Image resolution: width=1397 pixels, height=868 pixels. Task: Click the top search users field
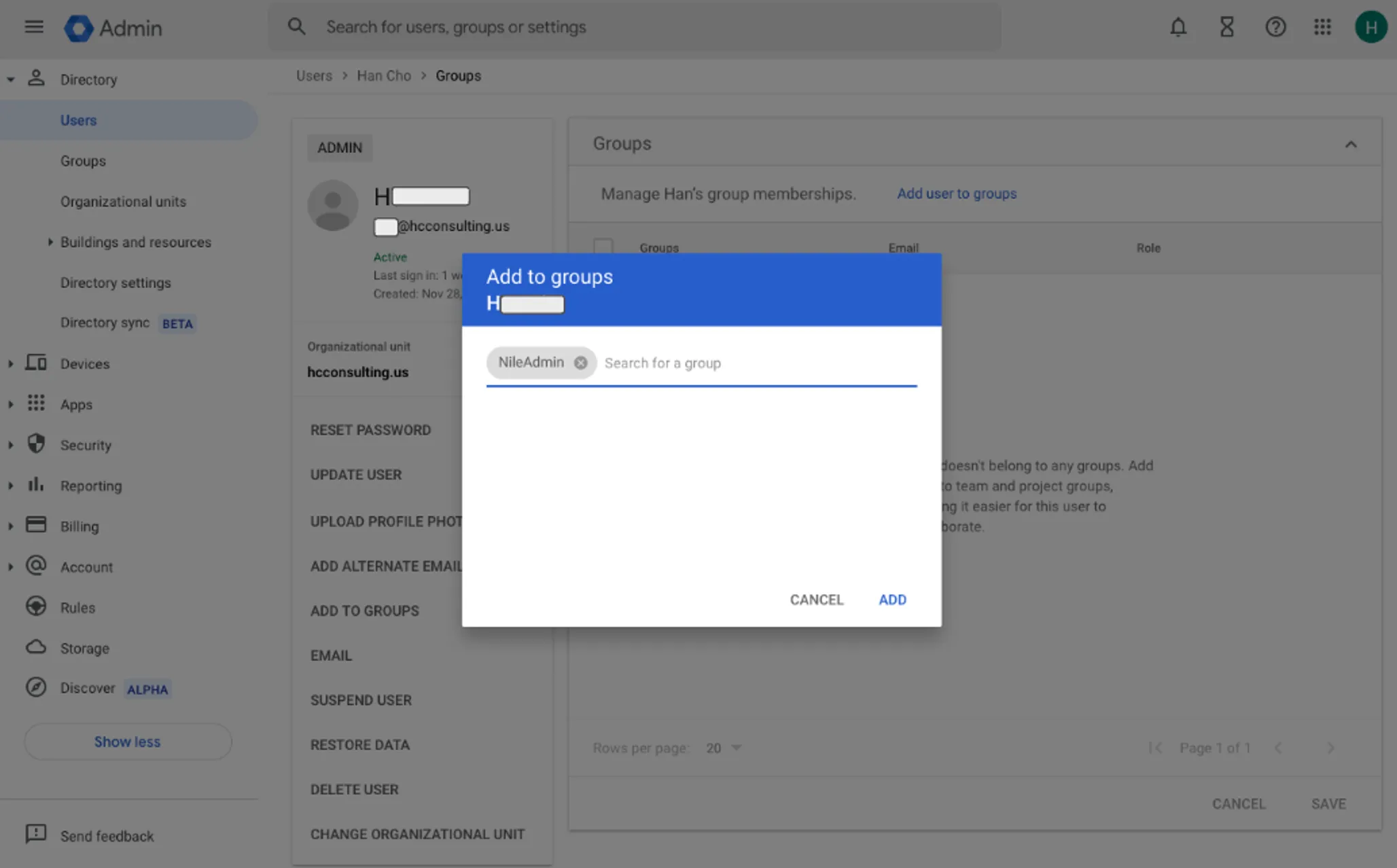tap(634, 27)
